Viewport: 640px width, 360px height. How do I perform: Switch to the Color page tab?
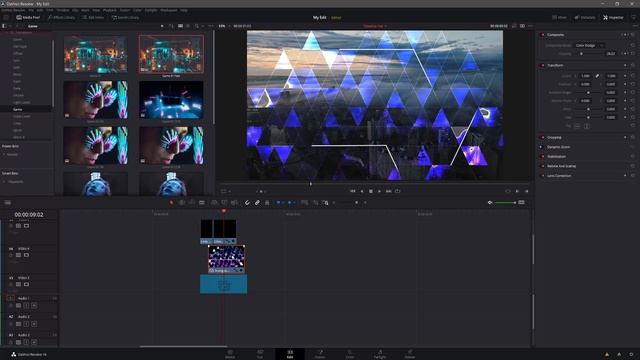point(350,354)
